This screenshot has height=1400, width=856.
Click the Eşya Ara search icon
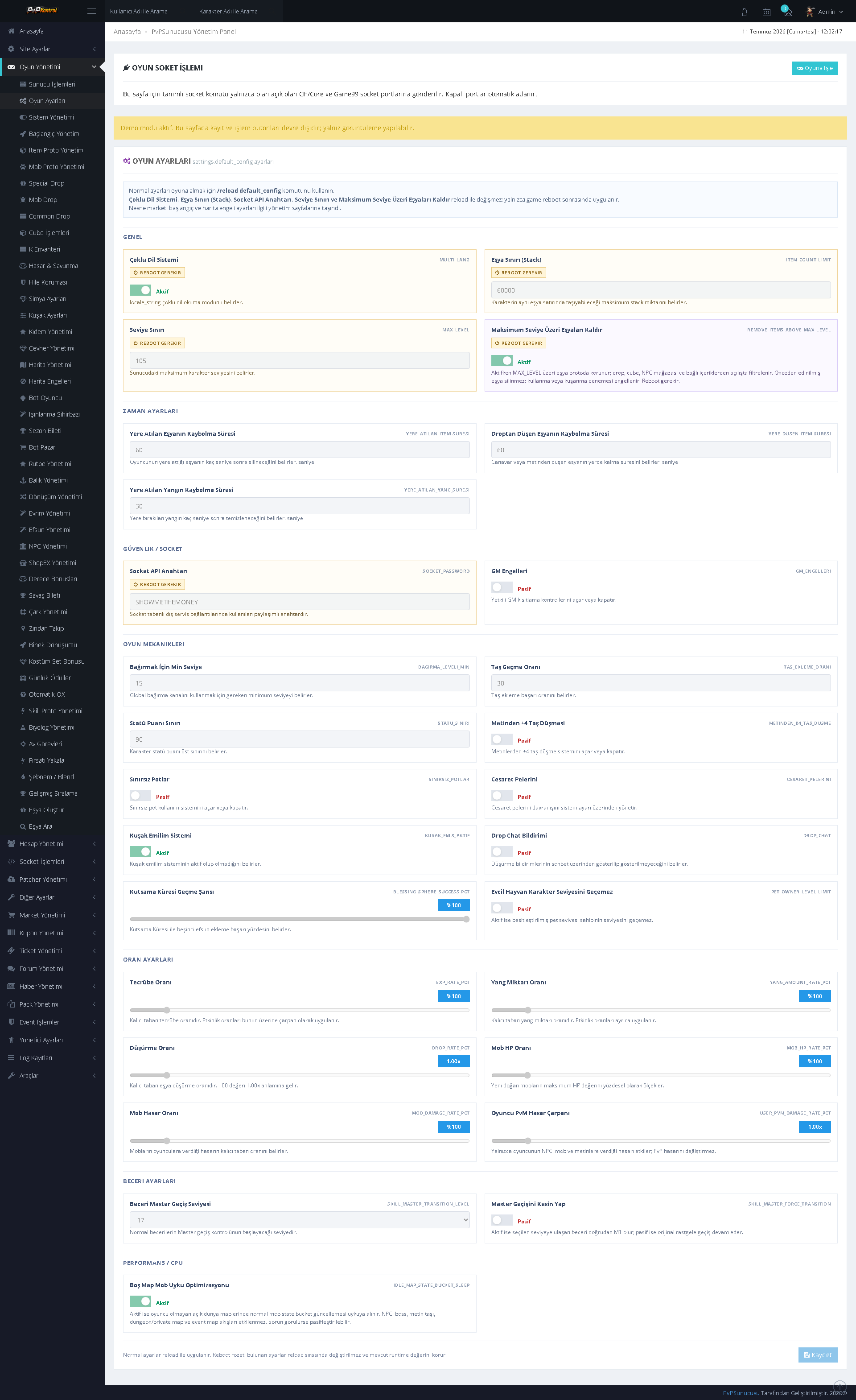tap(23, 826)
